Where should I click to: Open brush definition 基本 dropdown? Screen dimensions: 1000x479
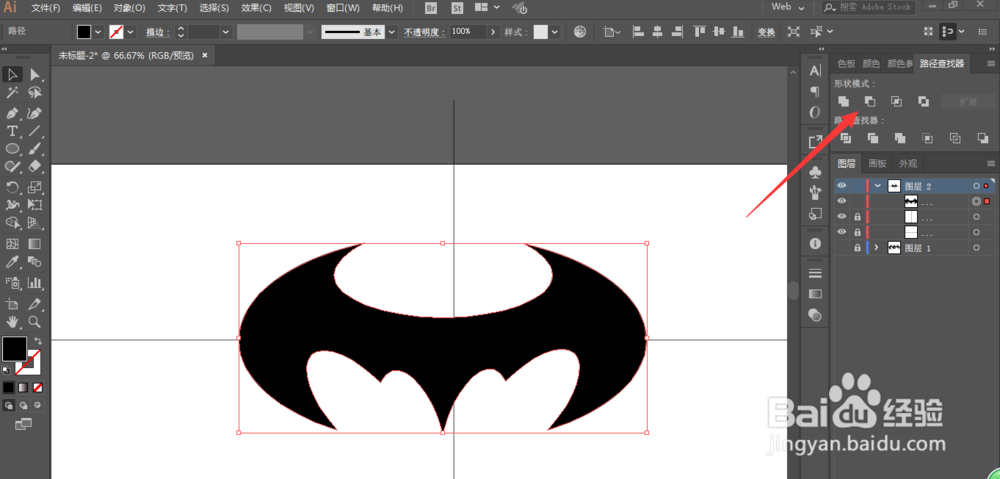392,32
